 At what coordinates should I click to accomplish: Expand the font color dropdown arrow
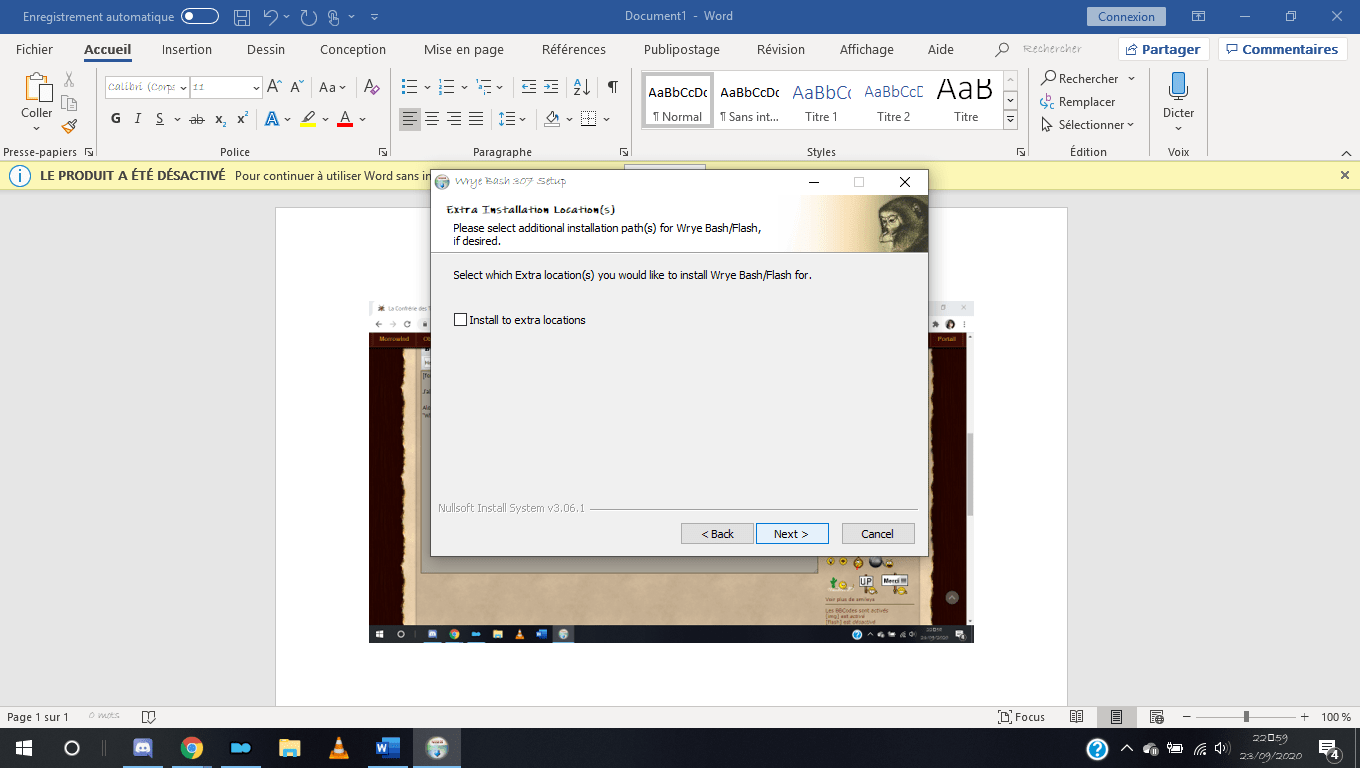(363, 119)
